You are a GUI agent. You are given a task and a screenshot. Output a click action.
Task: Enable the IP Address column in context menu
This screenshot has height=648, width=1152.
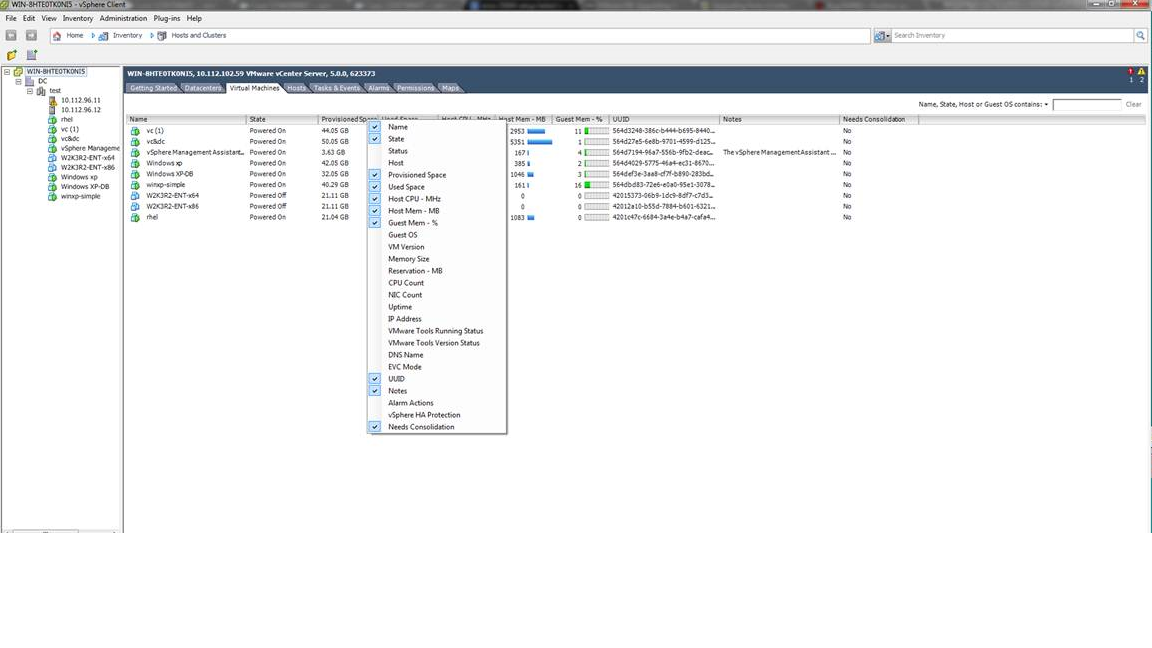[405, 319]
